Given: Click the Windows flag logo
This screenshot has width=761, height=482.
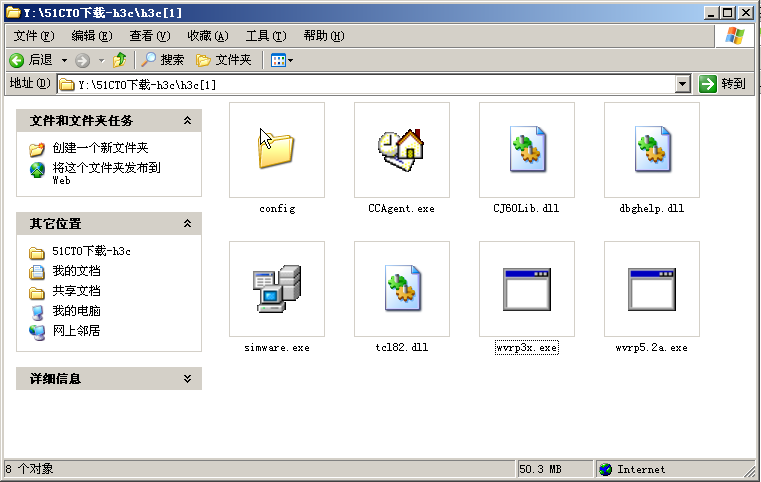Looking at the screenshot, I should click(x=735, y=35).
